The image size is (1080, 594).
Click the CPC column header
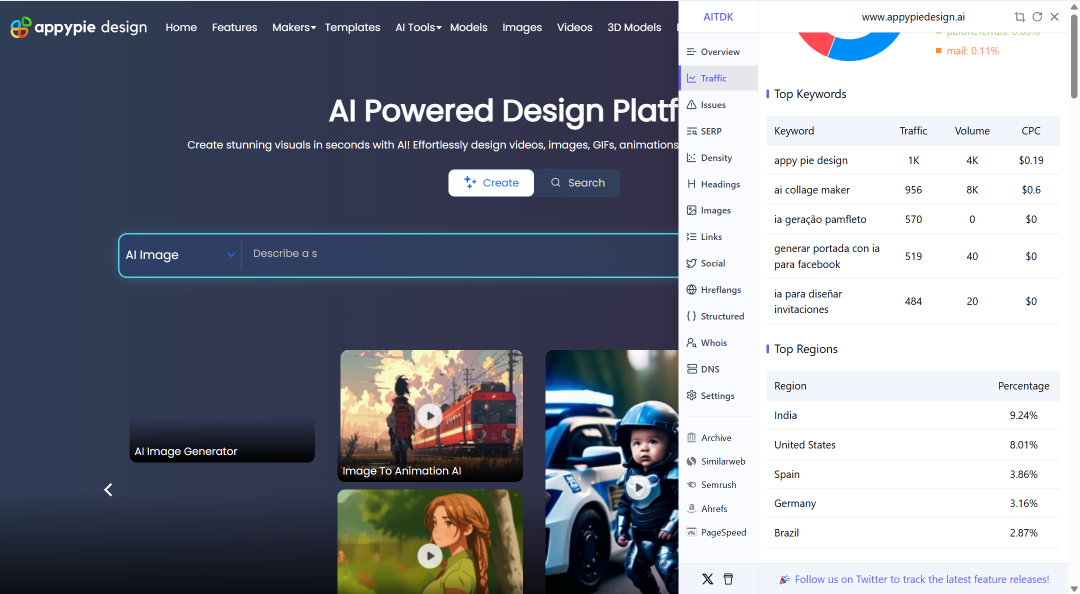point(1031,131)
